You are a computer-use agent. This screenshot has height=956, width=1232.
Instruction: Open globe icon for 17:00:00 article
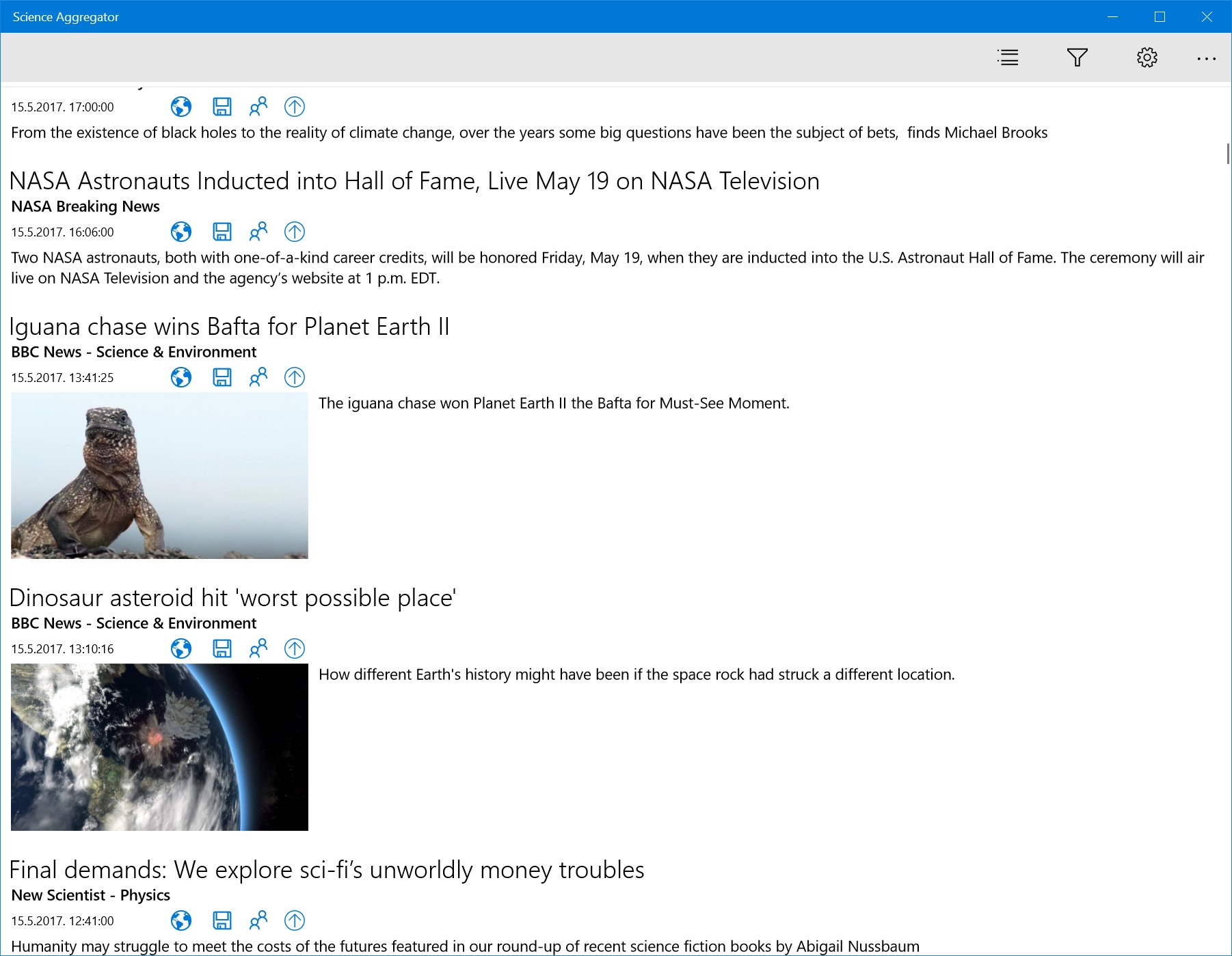[x=181, y=107]
